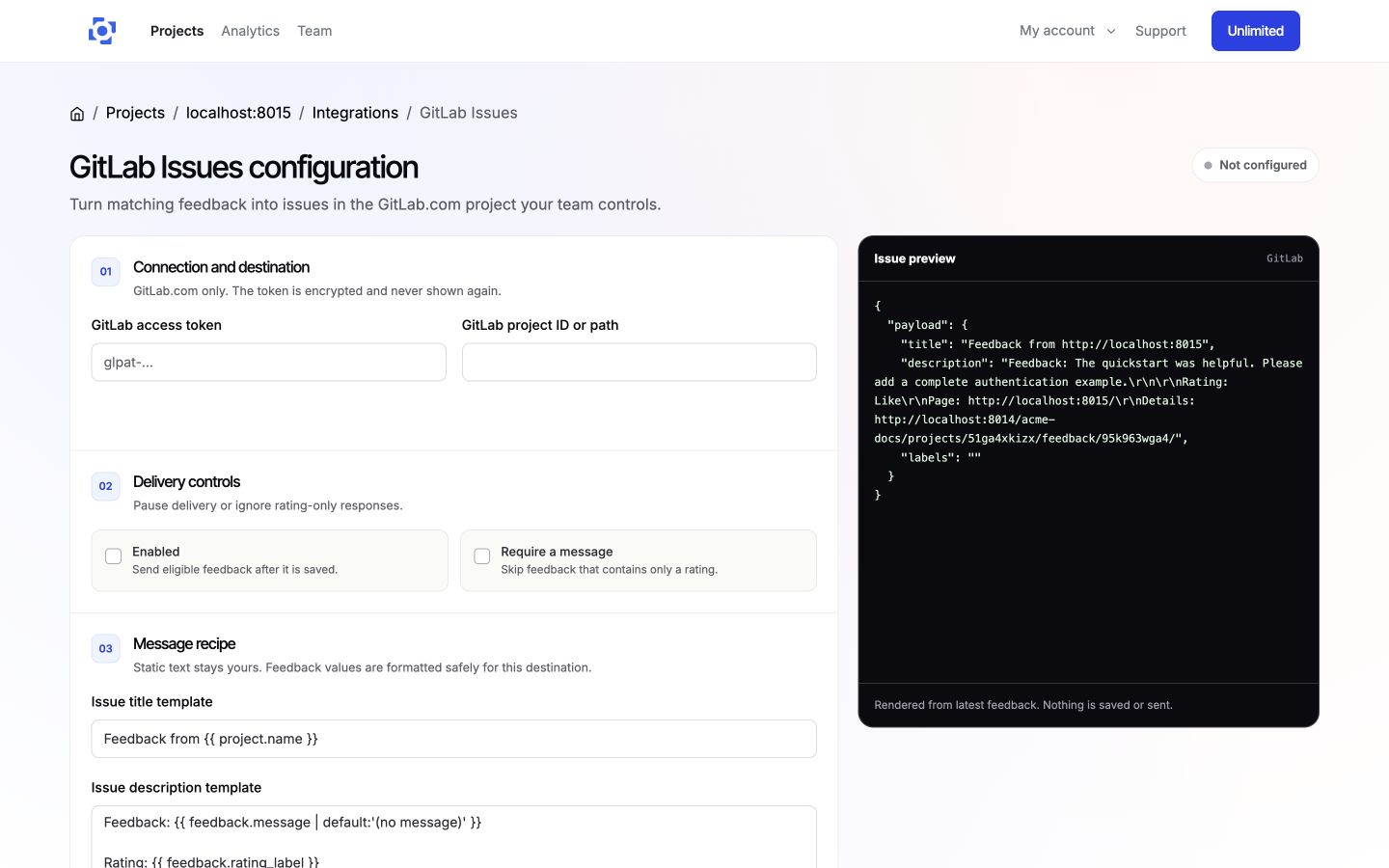Switch to the Analytics section
This screenshot has height=868, width=1389.
coord(250,31)
